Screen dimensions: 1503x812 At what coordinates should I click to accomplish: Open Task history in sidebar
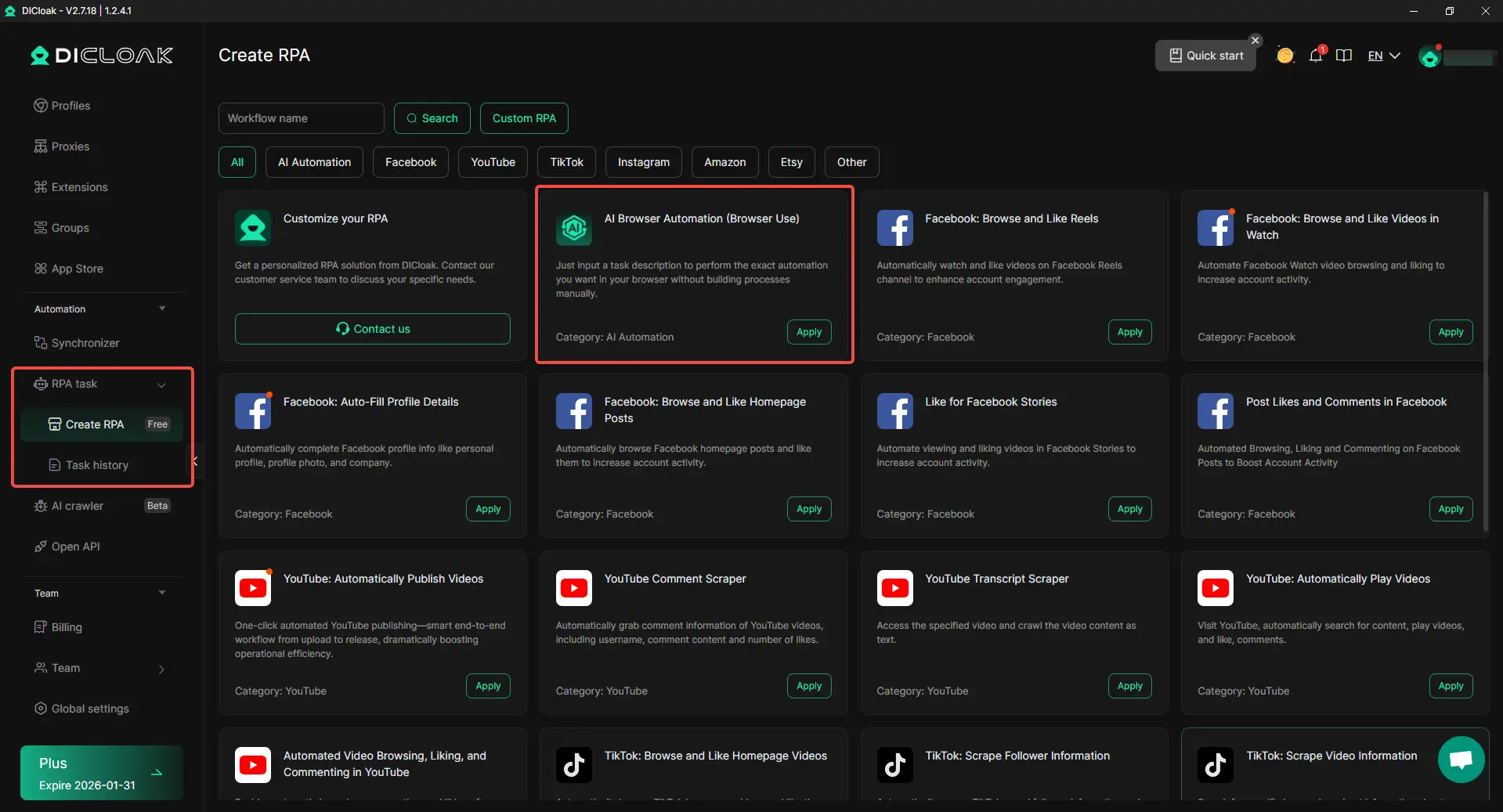96,465
